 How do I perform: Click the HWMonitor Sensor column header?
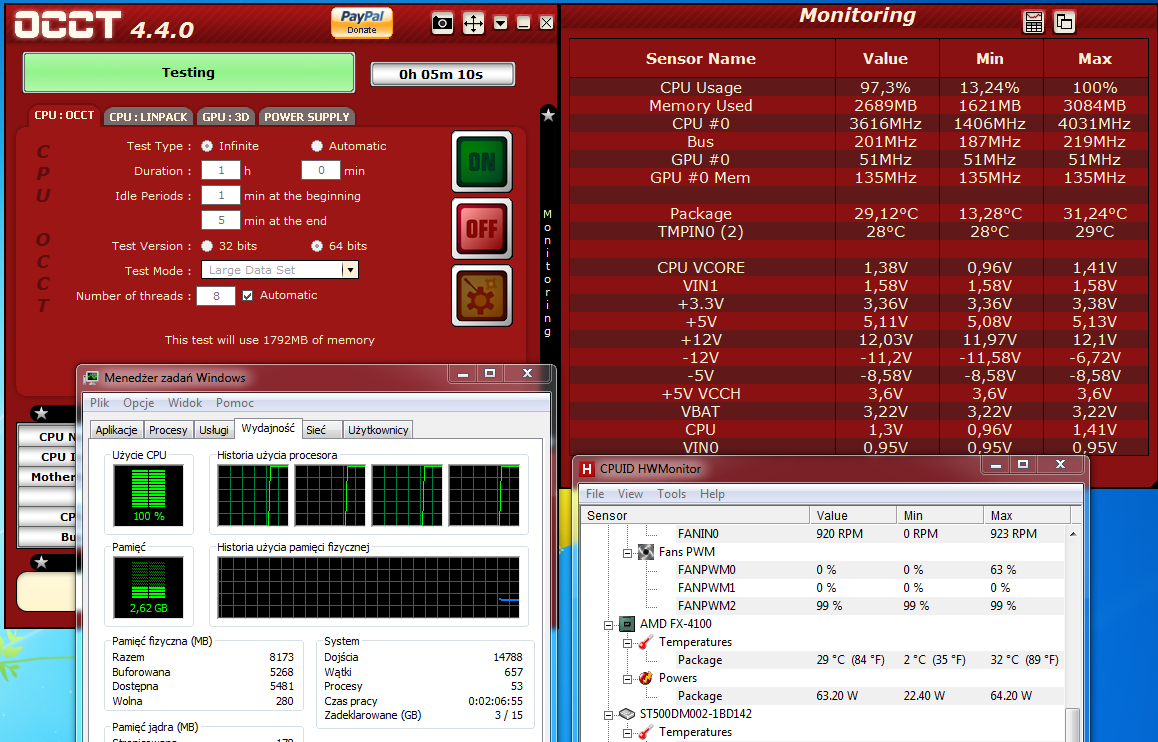695,515
